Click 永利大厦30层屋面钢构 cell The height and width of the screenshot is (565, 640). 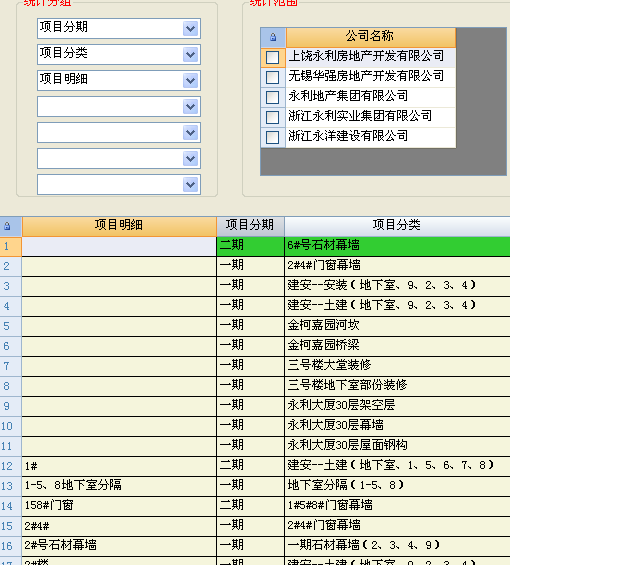click(x=397, y=447)
